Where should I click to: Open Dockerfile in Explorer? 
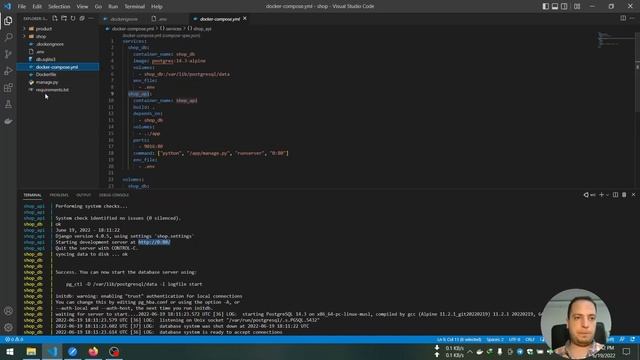46,75
